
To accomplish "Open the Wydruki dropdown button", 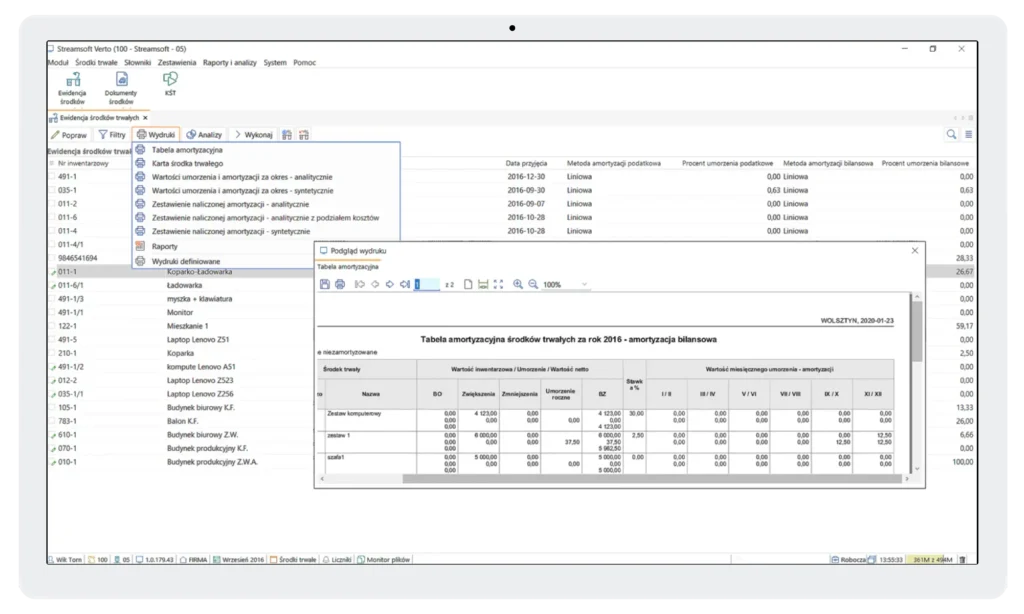I will click(156, 134).
